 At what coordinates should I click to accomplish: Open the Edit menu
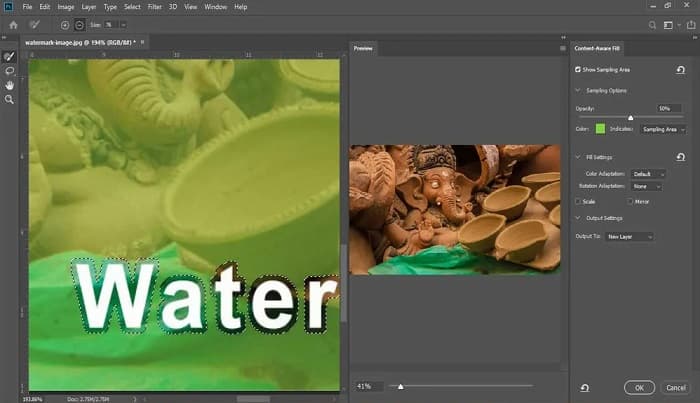(45, 7)
